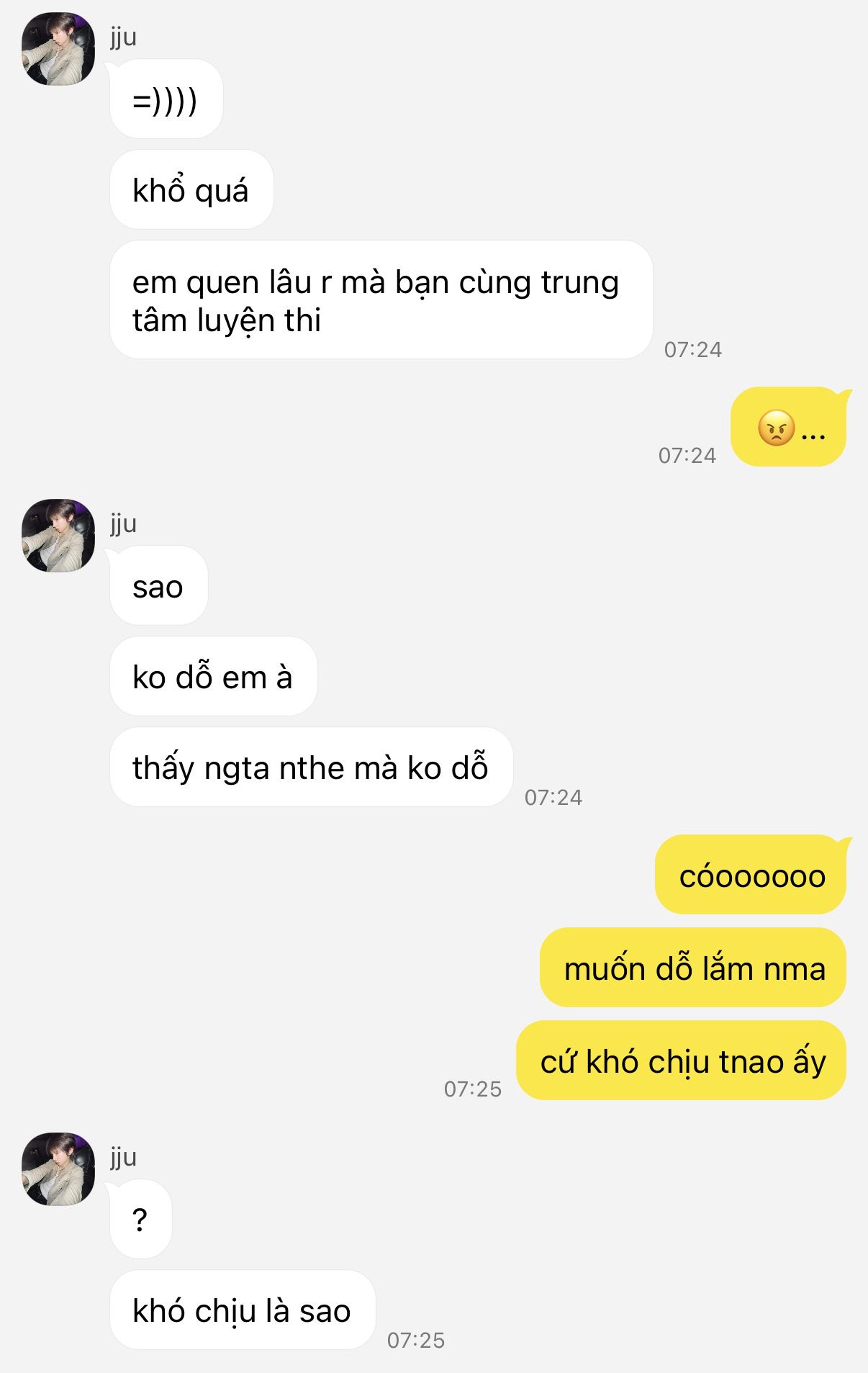Tap the 07:24 timestamp beside the emoji bubble
Screen dimensions: 868x1373
[x=687, y=455]
